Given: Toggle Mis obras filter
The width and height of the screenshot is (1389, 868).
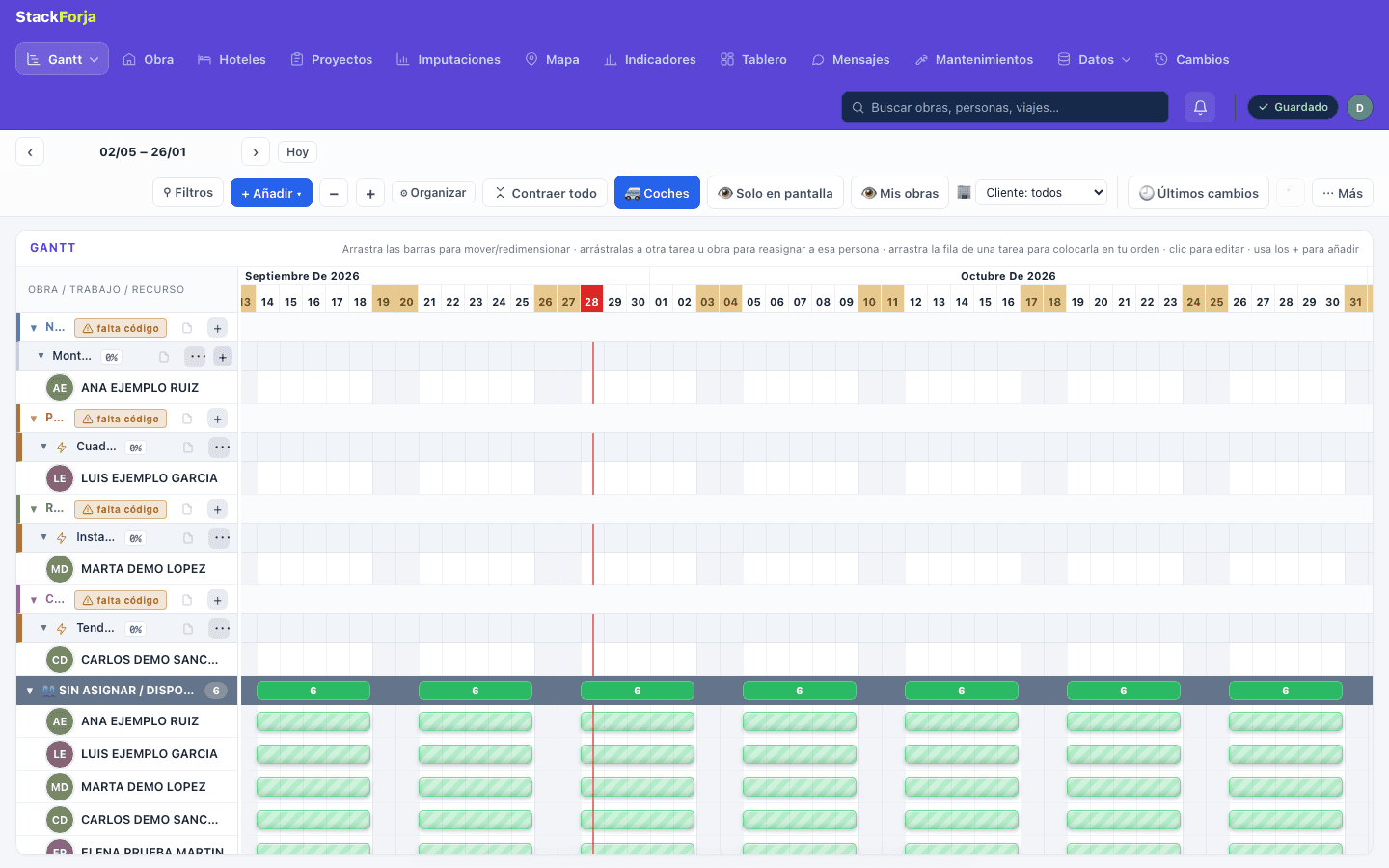Looking at the screenshot, I should pyautogui.click(x=900, y=193).
